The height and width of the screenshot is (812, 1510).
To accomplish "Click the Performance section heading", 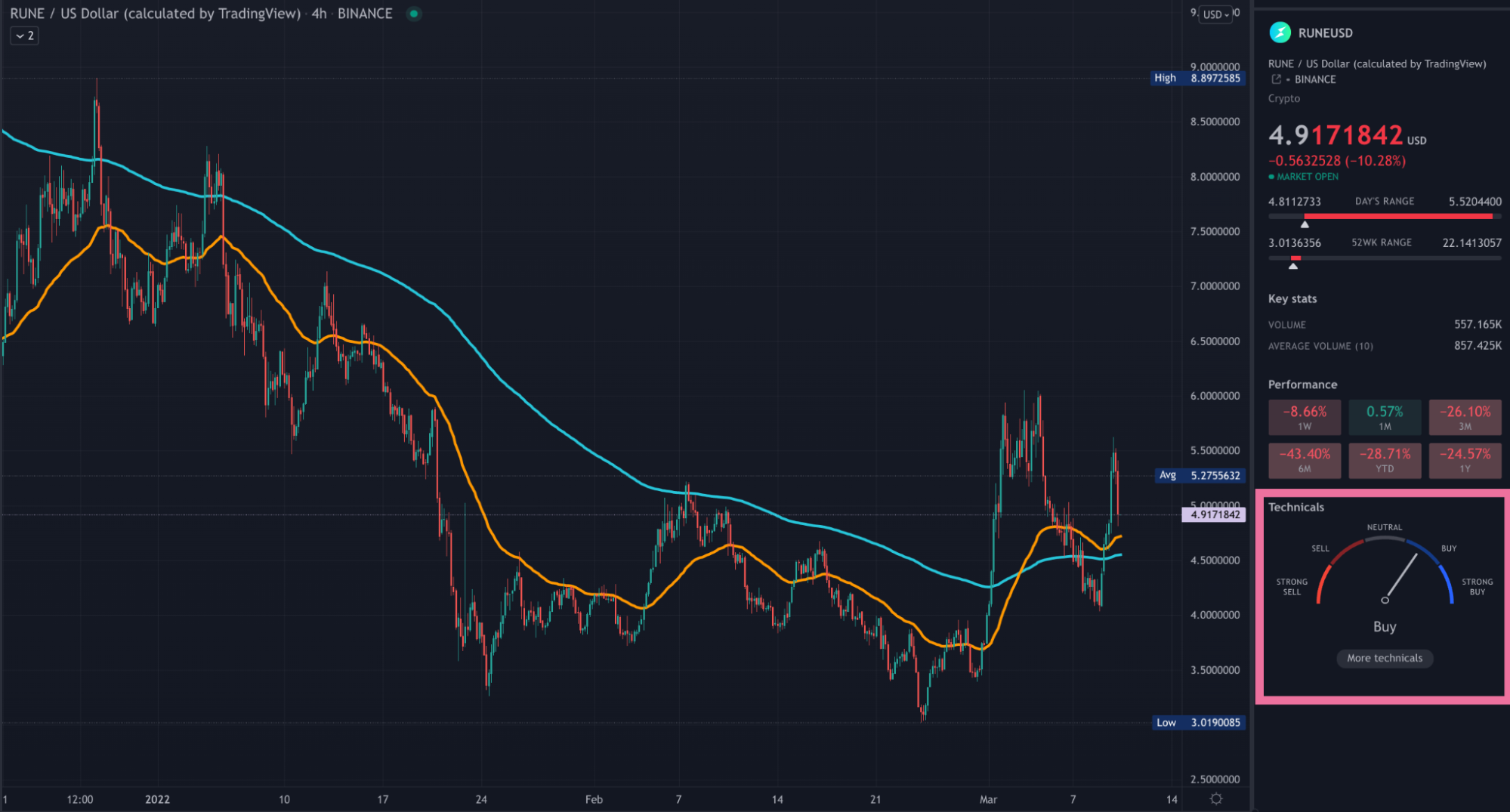I will click(1302, 384).
